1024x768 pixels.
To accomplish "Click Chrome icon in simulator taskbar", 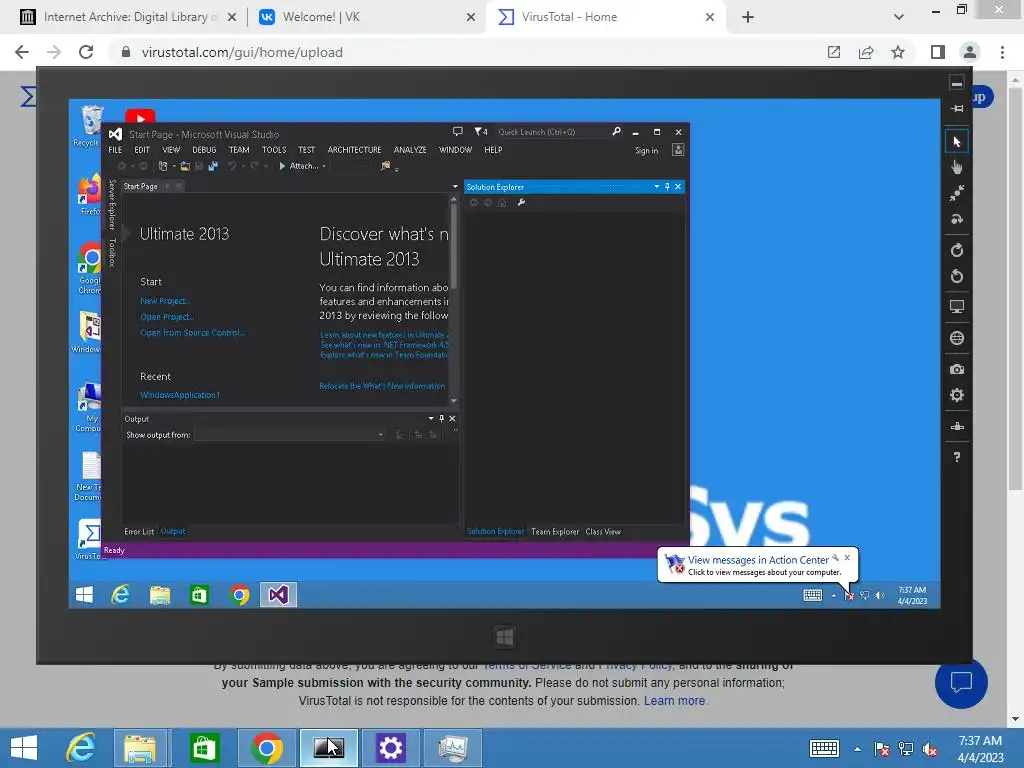I will coord(240,595).
